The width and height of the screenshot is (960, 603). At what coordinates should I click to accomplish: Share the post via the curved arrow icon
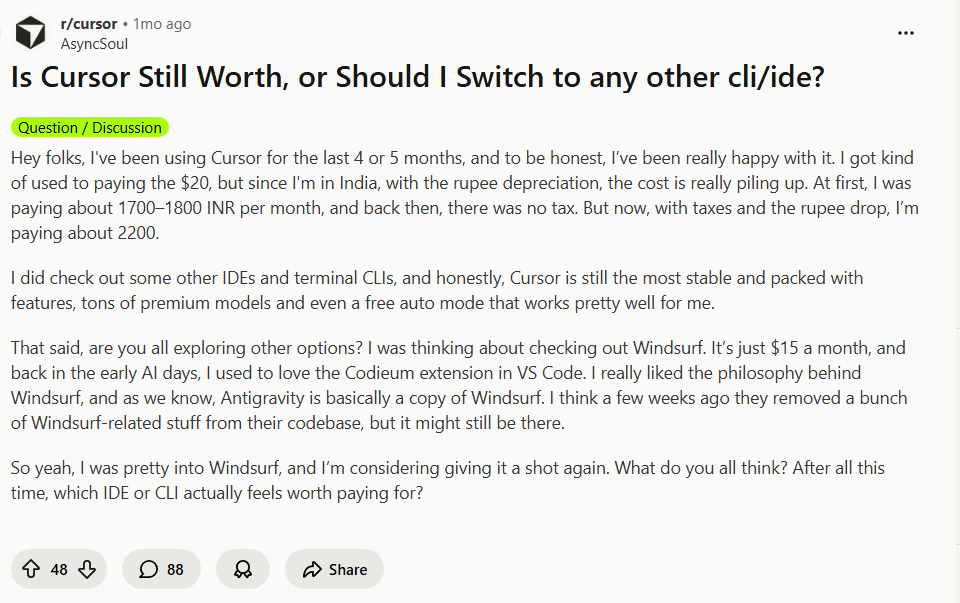(310, 569)
